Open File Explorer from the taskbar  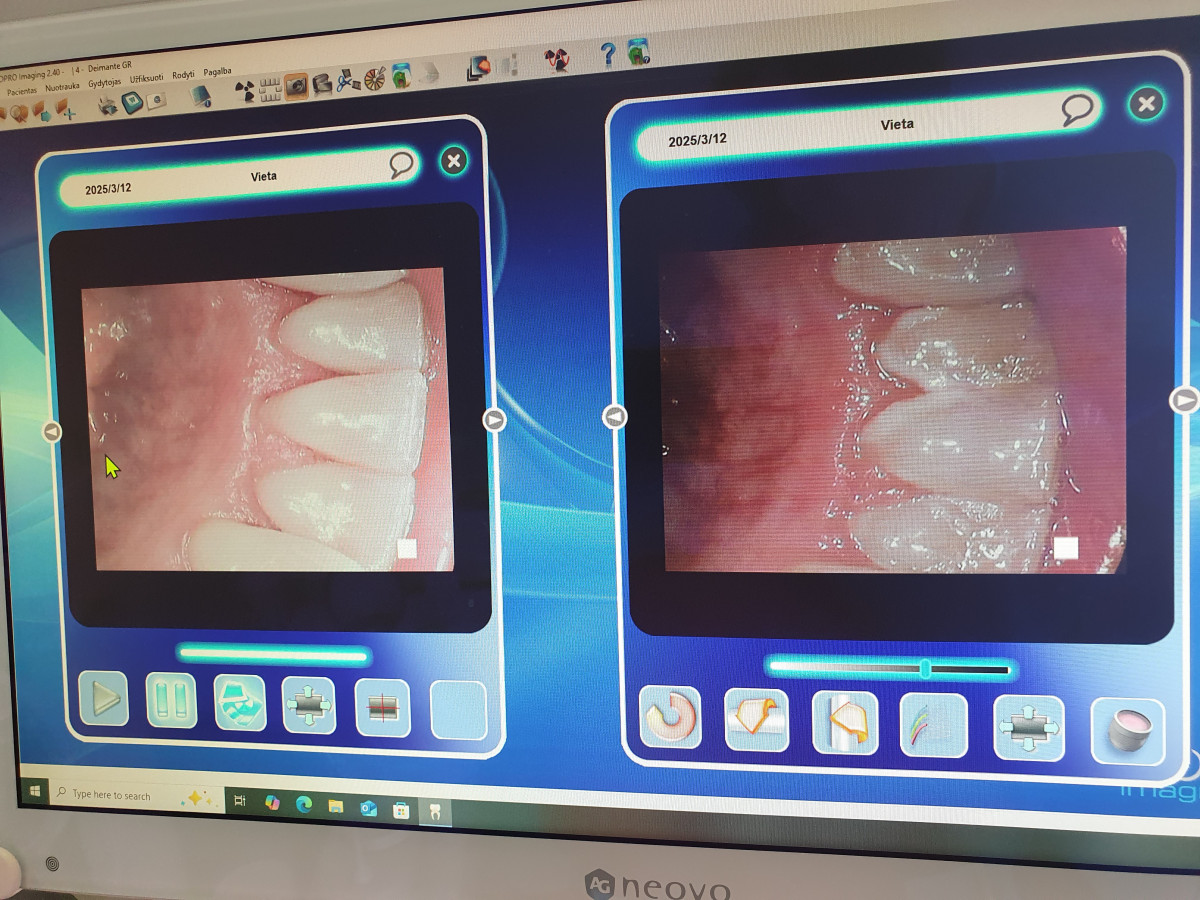(336, 805)
